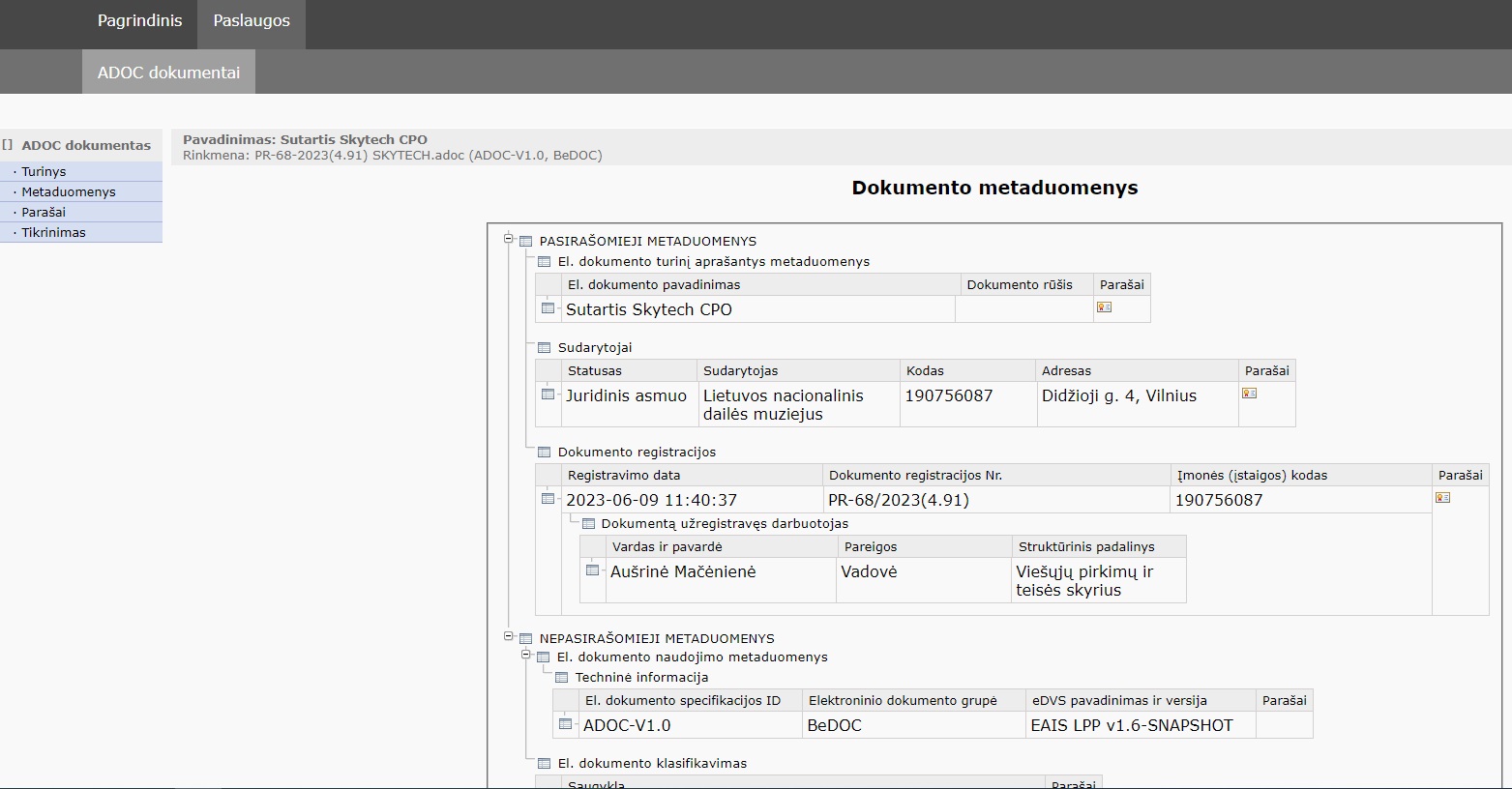Select Metaduomenys in the sidebar
The image size is (1512, 789).
[68, 191]
